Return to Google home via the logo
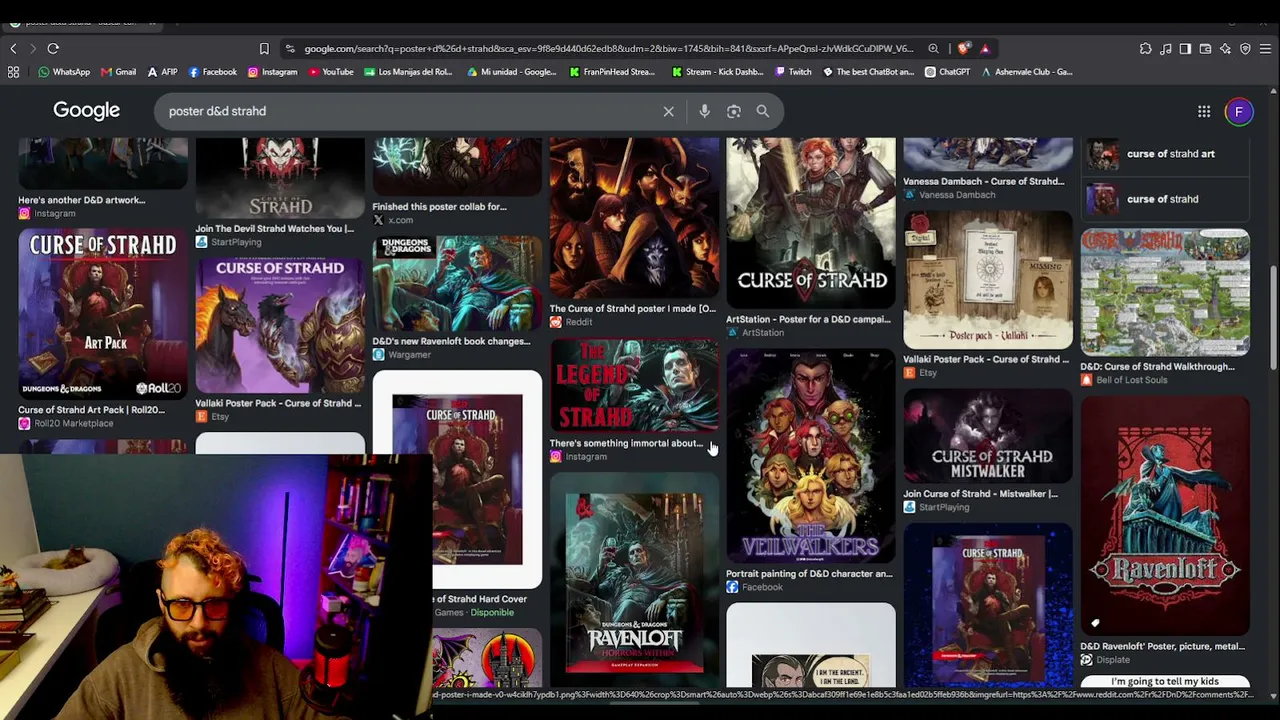 (87, 111)
